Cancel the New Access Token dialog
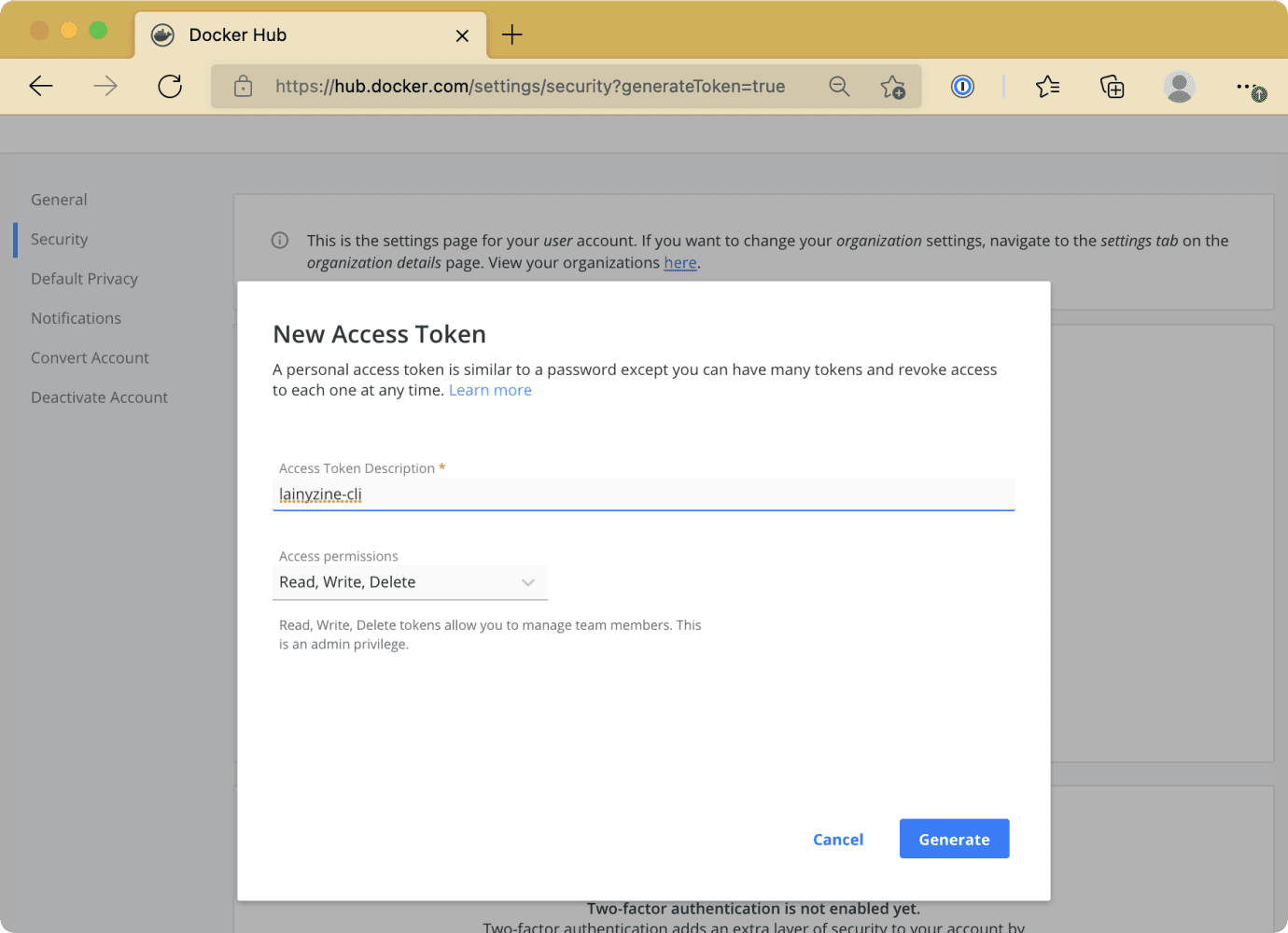This screenshot has height=933, width=1288. coord(838,840)
